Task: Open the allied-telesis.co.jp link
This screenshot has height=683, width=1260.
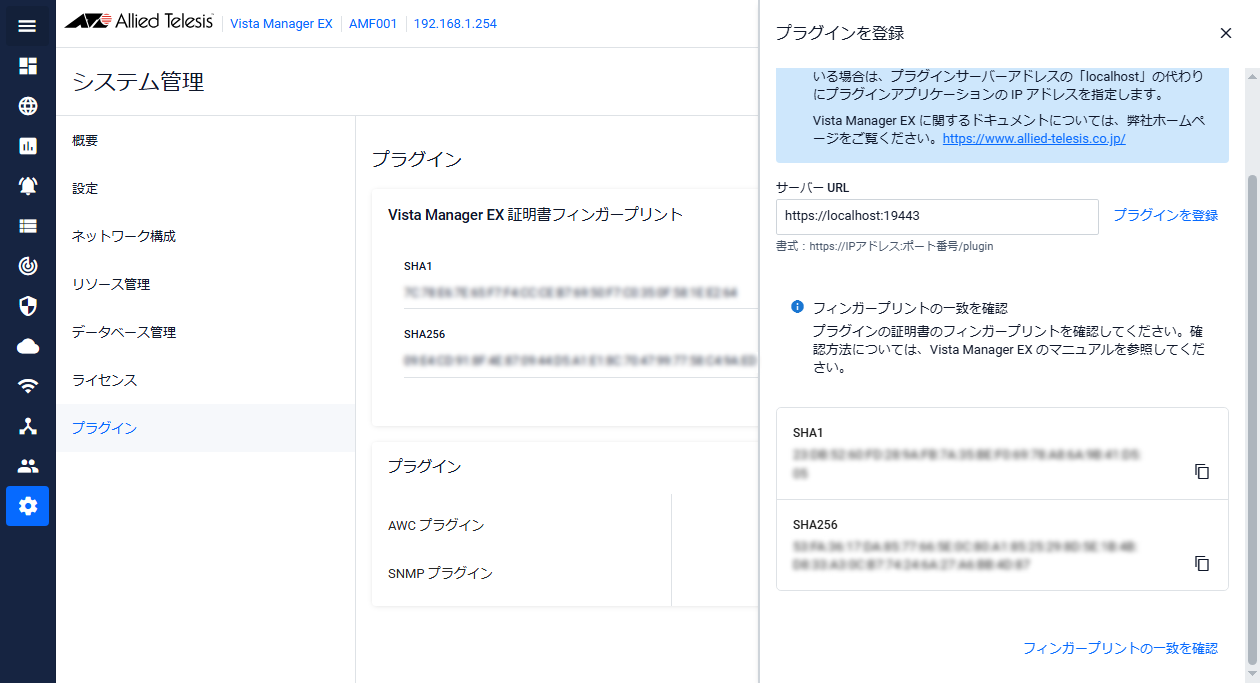Action: (1034, 139)
